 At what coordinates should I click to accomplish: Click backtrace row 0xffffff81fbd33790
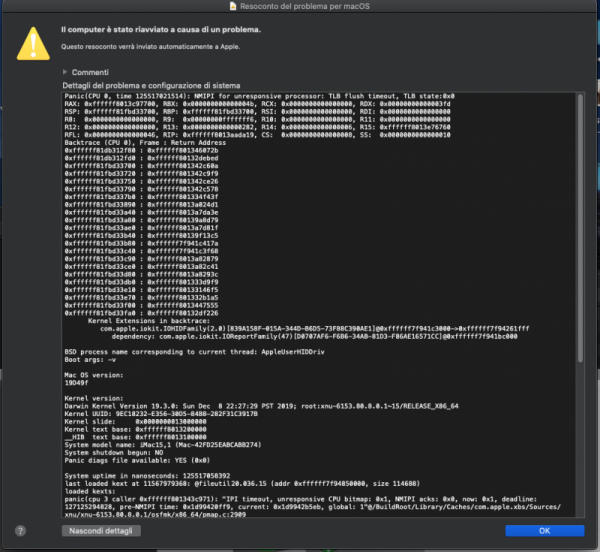click(x=142, y=189)
